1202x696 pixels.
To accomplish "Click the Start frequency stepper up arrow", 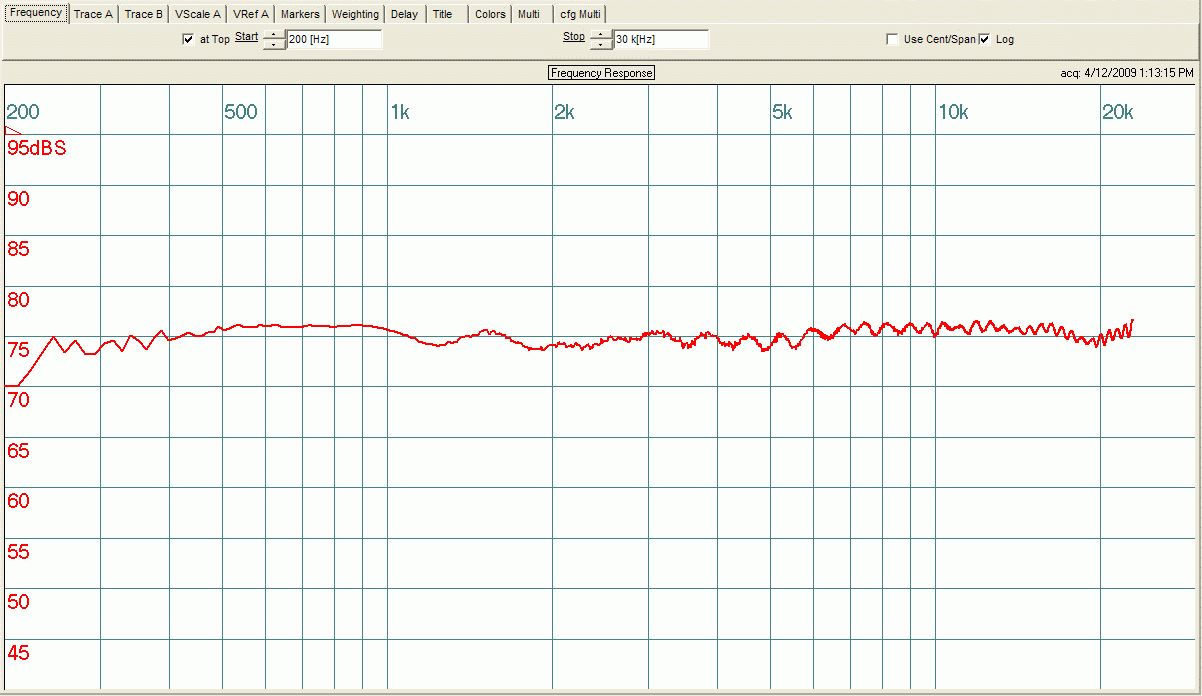I will (x=273, y=35).
